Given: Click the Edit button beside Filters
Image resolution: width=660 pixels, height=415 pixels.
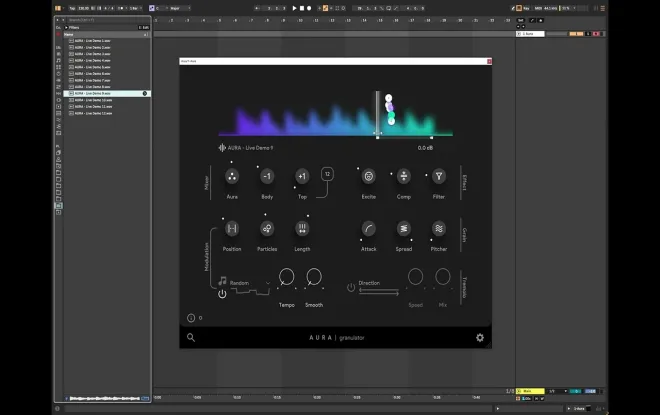Looking at the screenshot, I should click(144, 27).
